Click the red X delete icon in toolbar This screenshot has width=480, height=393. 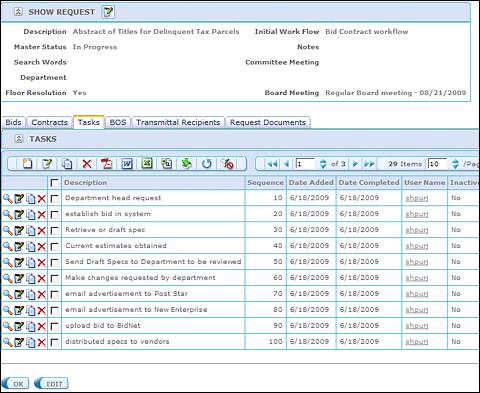pos(87,164)
